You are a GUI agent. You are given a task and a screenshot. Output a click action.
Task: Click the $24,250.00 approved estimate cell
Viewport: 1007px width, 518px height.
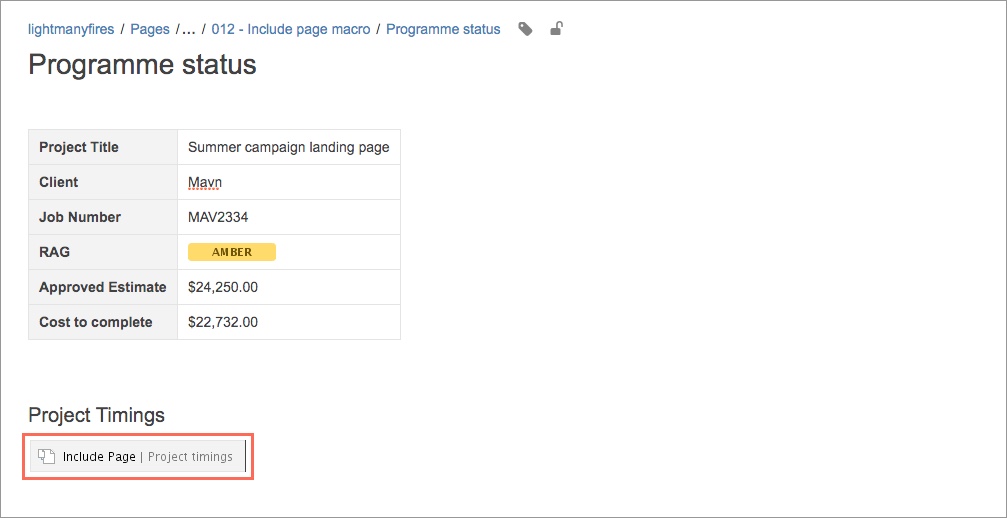[289, 287]
